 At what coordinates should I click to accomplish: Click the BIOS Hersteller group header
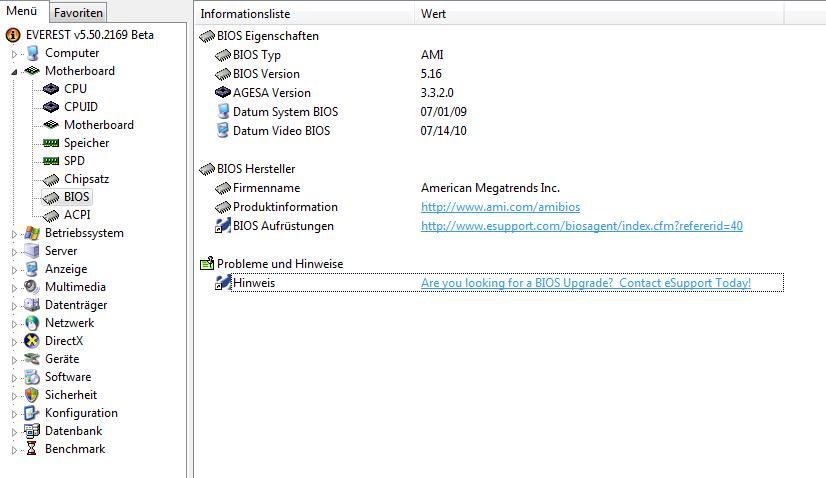click(x=256, y=169)
